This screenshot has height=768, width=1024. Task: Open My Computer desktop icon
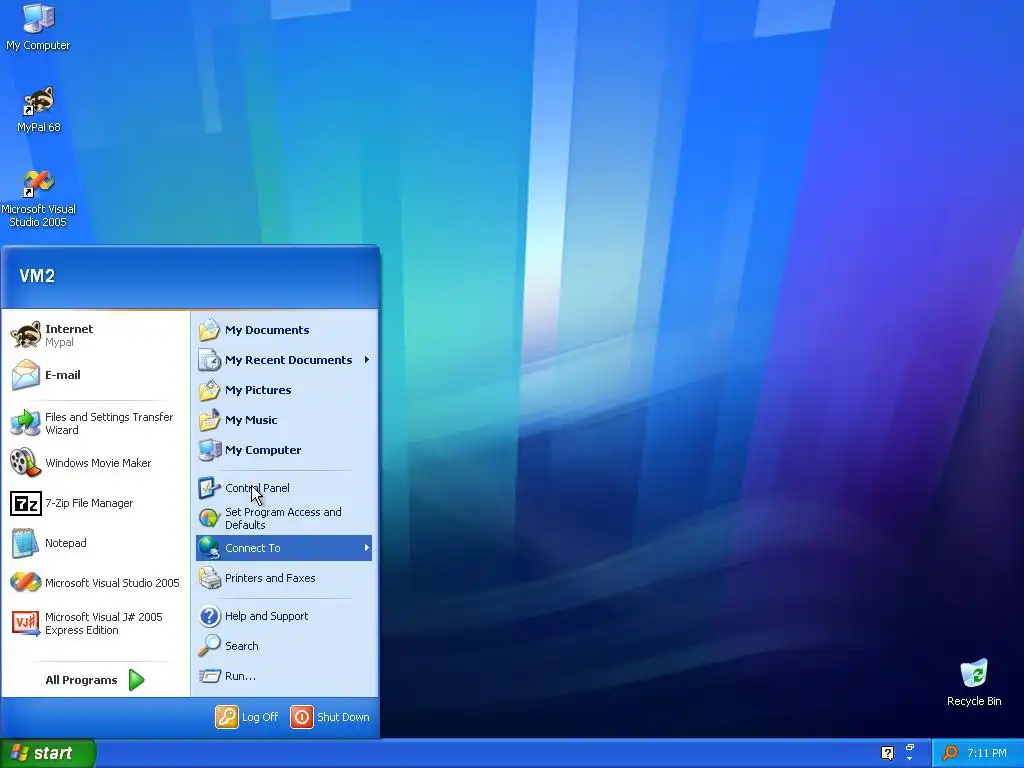pos(38,27)
